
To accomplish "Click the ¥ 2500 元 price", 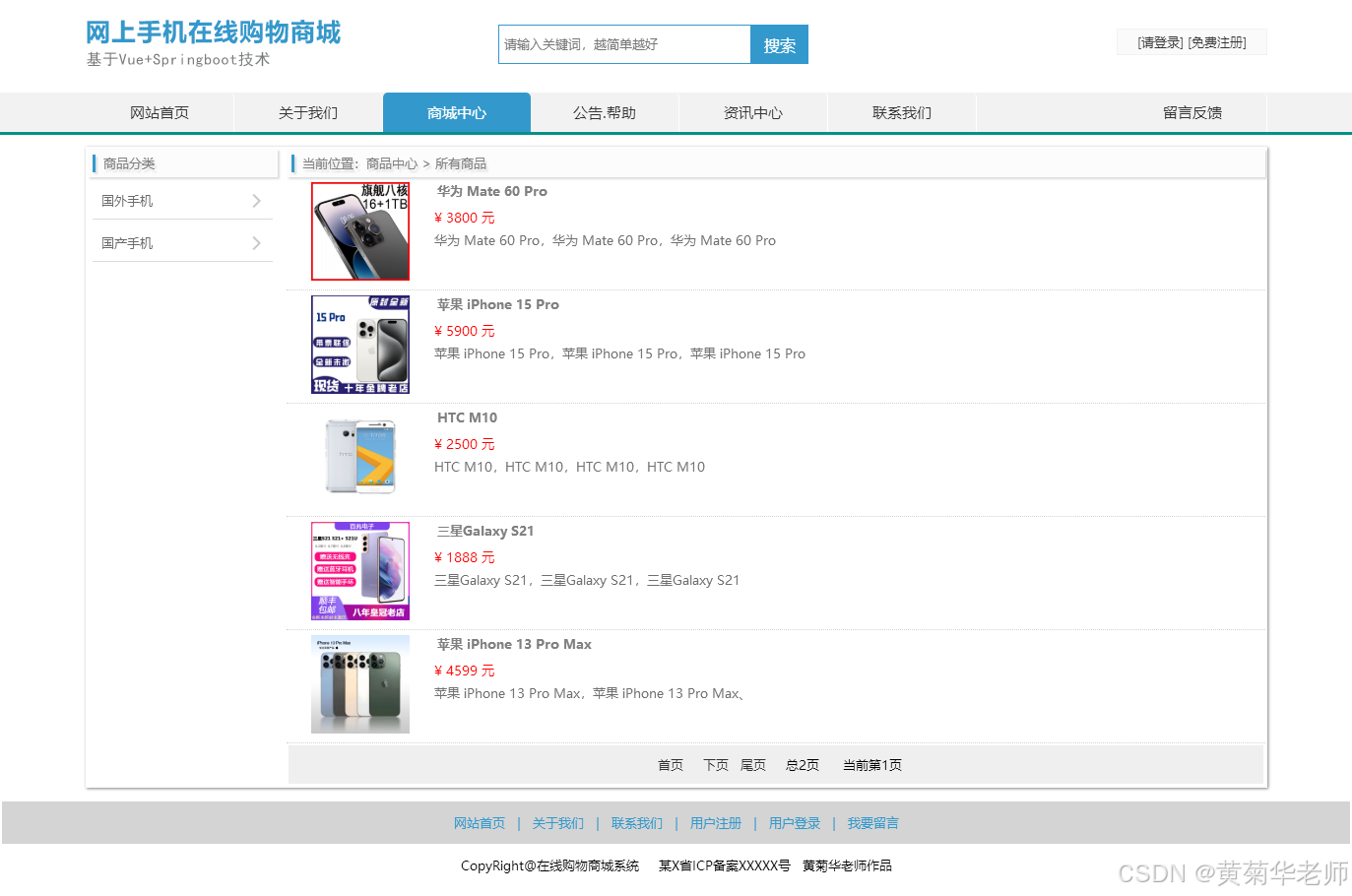I will coord(465,444).
